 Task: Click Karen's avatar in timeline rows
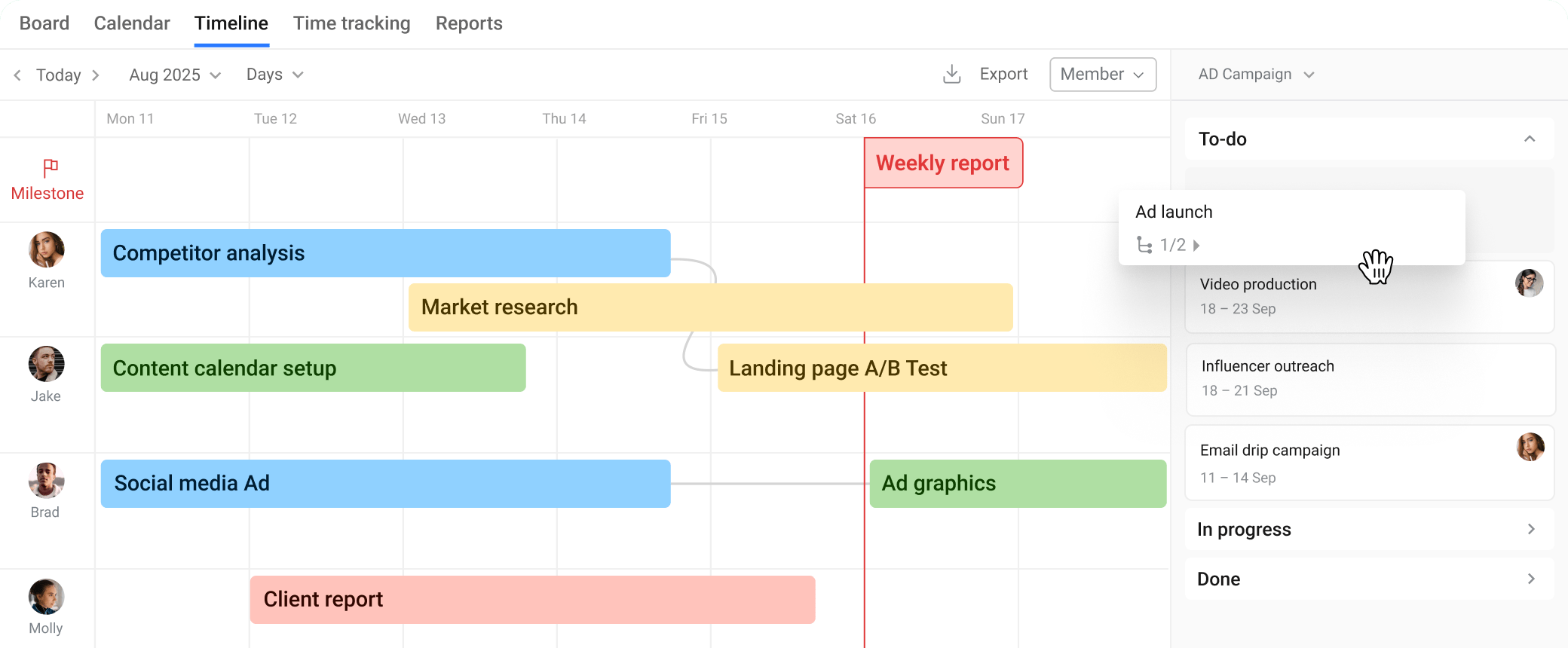point(47,250)
